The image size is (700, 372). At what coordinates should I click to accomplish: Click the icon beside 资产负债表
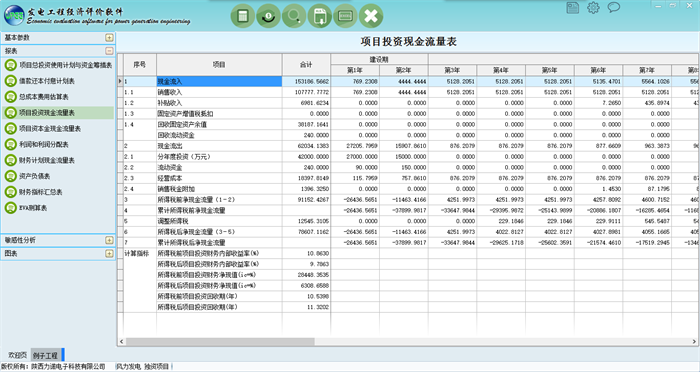click(x=10, y=176)
